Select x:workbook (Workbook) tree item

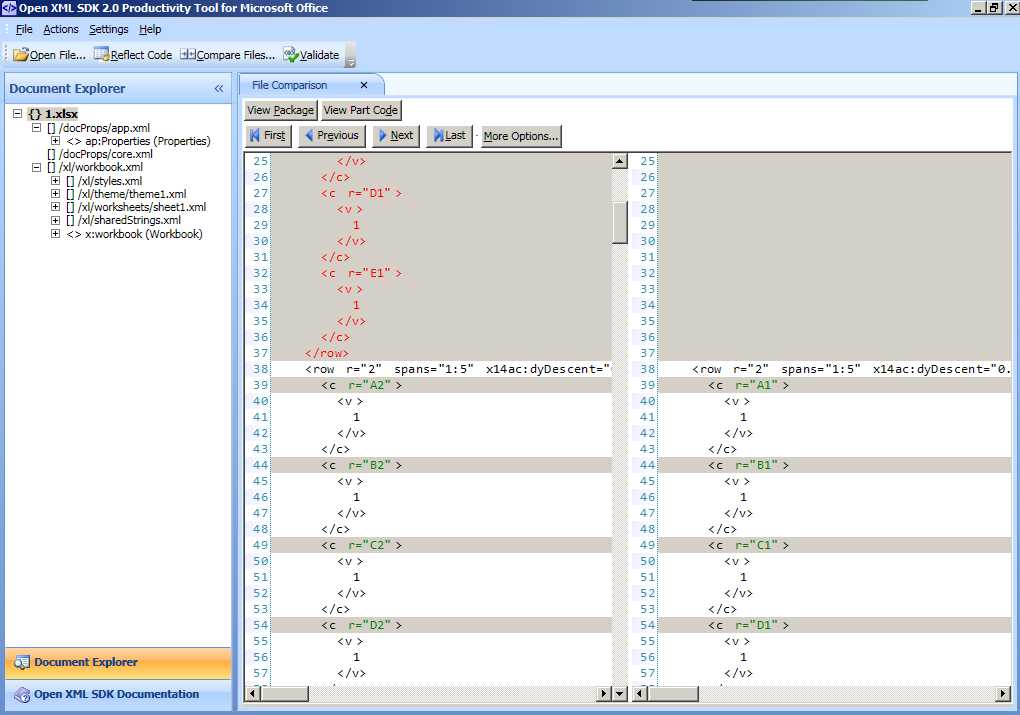point(135,234)
